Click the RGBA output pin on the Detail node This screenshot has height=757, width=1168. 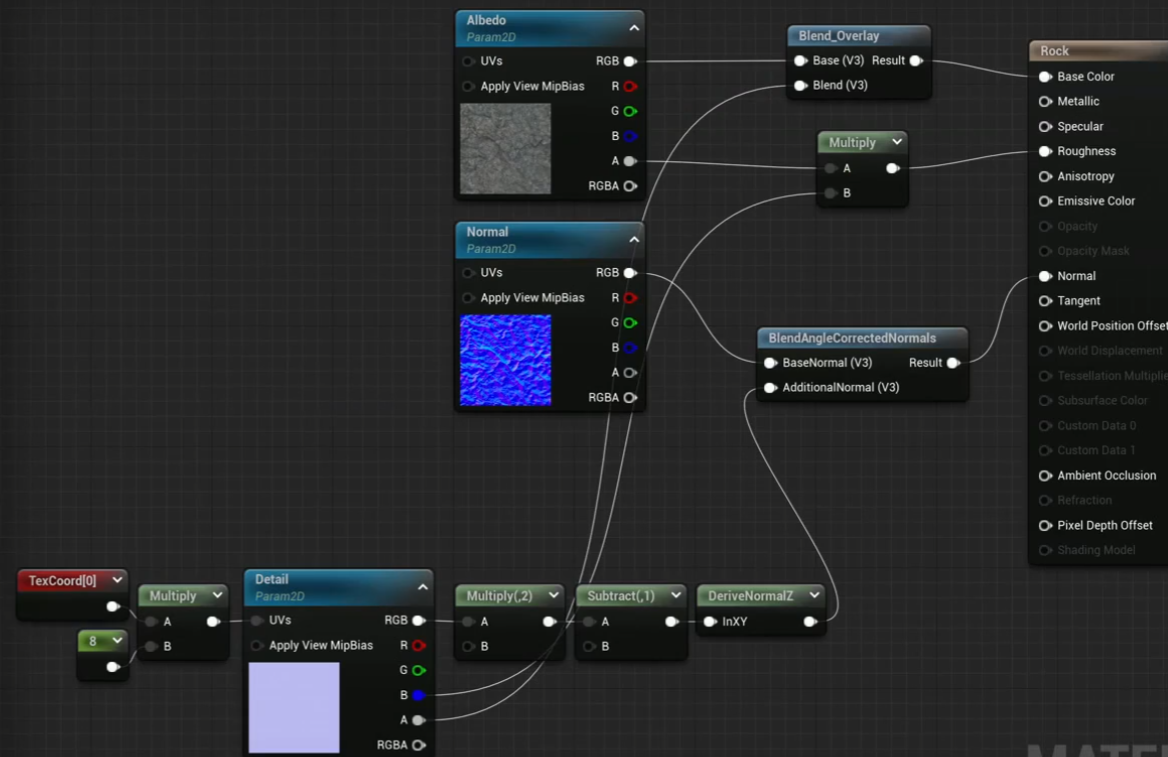(419, 744)
